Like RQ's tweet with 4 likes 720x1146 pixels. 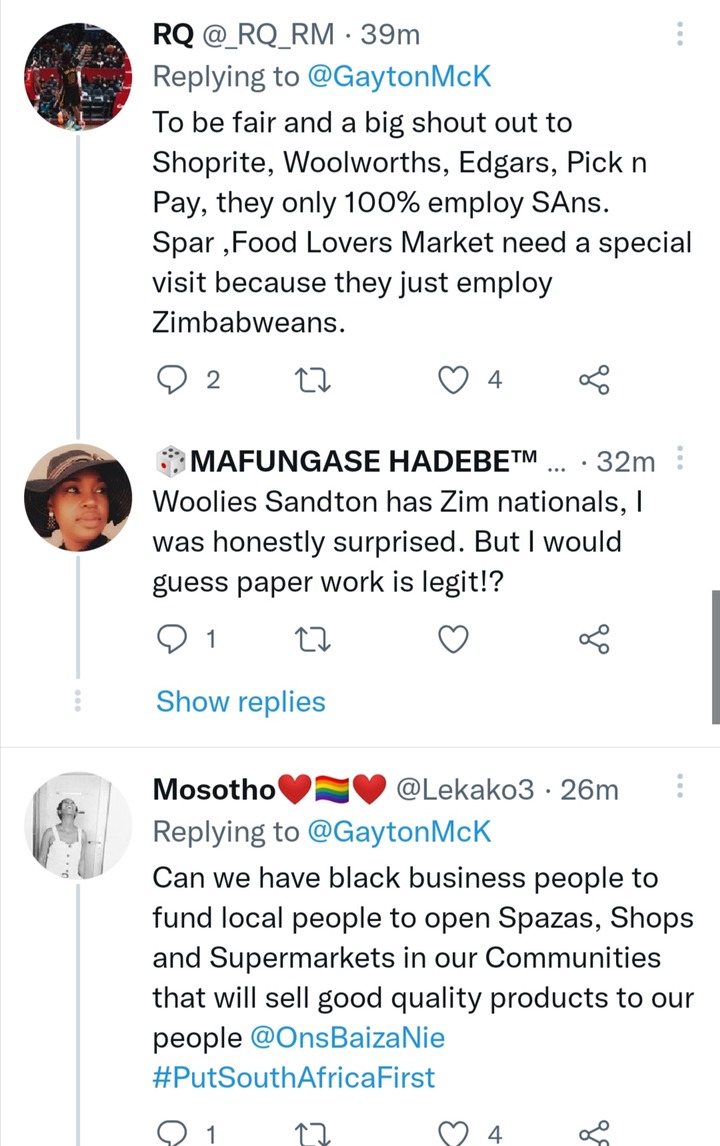[452, 380]
